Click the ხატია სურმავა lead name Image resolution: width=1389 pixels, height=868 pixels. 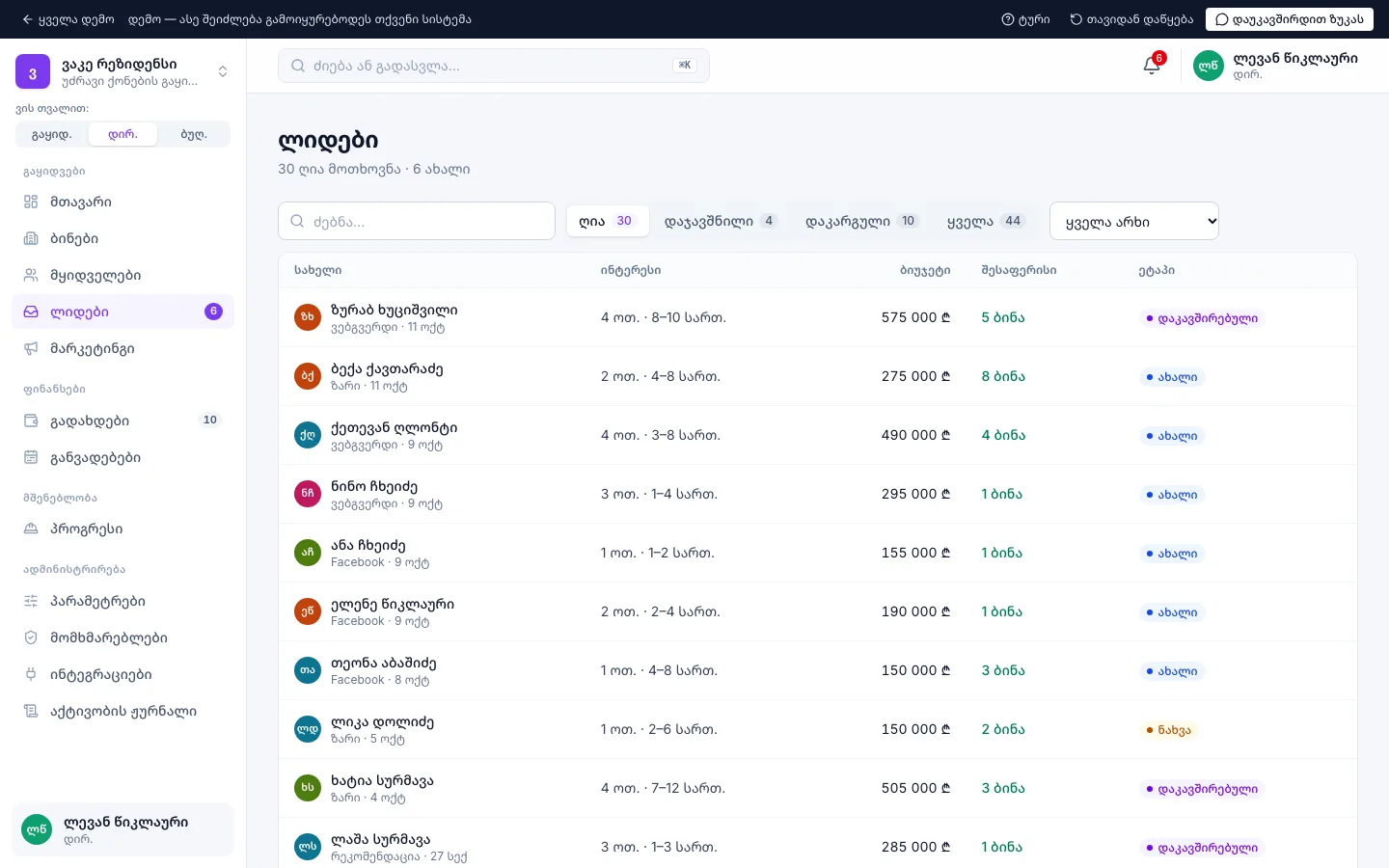click(x=382, y=780)
